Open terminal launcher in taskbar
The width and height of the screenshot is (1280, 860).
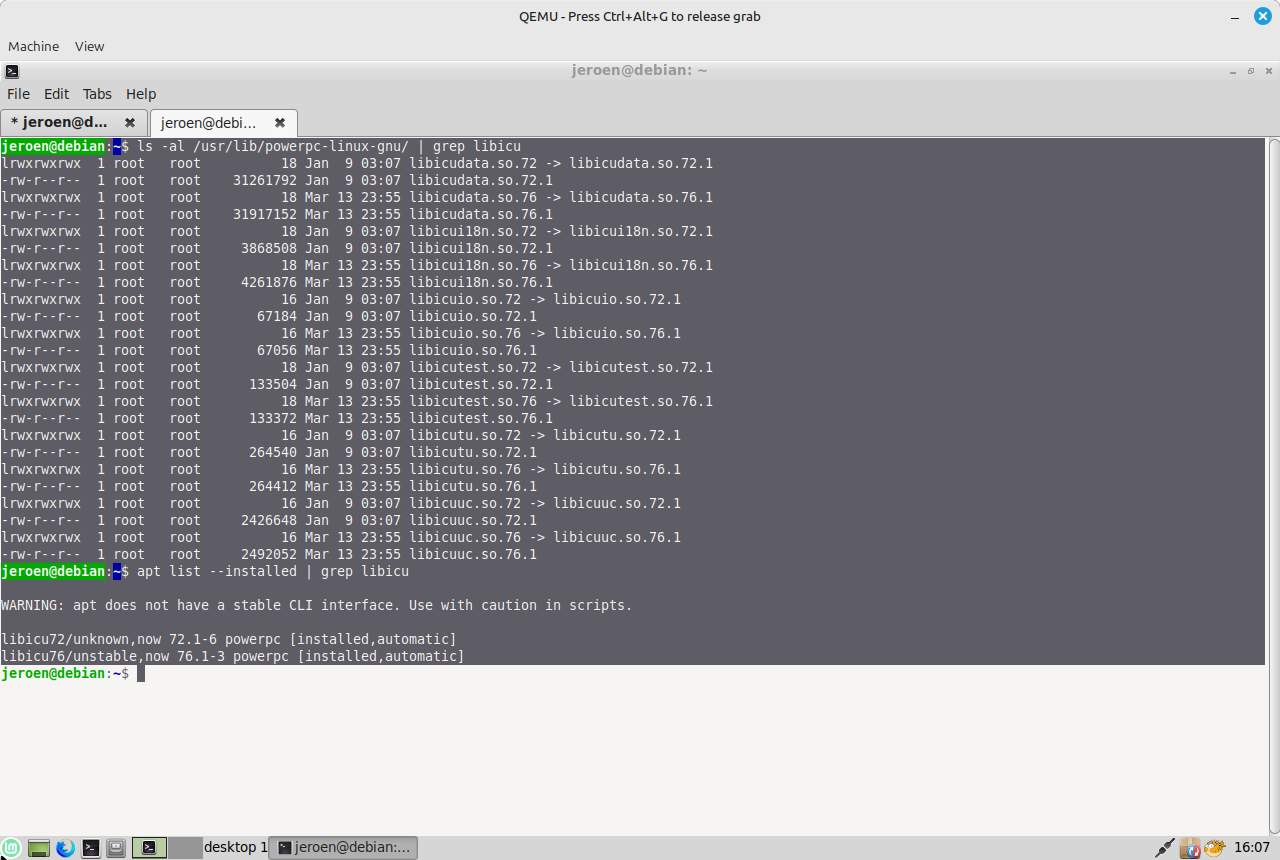91,848
